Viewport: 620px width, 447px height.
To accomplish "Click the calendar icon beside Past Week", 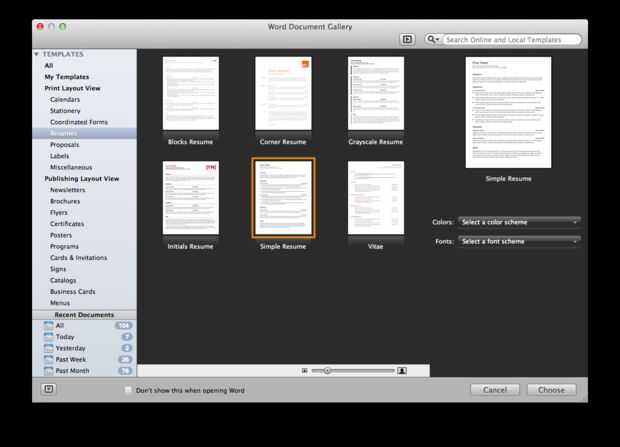I will coord(49,360).
